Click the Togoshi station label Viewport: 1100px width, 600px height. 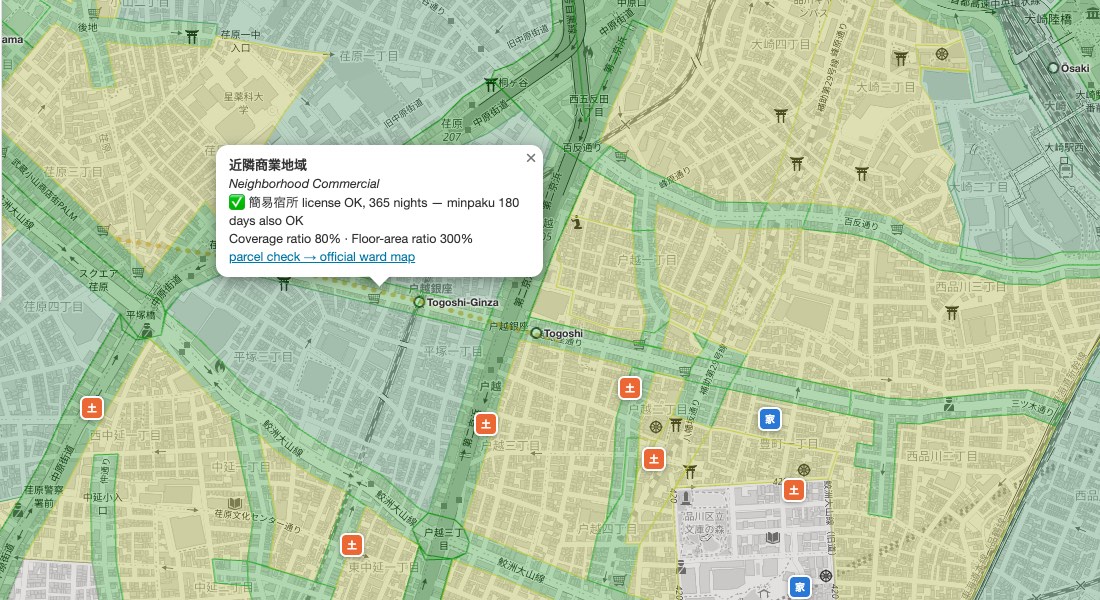tap(563, 333)
